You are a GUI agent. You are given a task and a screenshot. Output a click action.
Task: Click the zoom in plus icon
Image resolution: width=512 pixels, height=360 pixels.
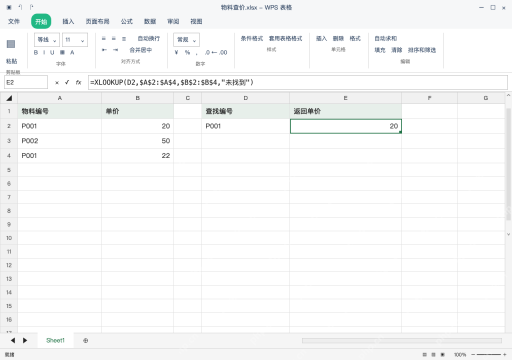point(505,355)
